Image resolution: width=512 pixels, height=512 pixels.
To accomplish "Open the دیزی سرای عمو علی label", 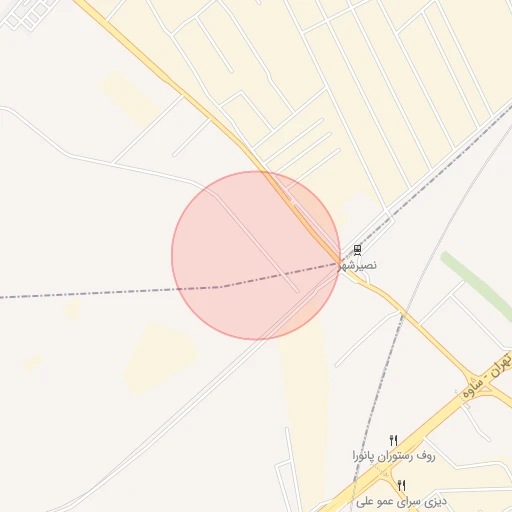I will [401, 501].
